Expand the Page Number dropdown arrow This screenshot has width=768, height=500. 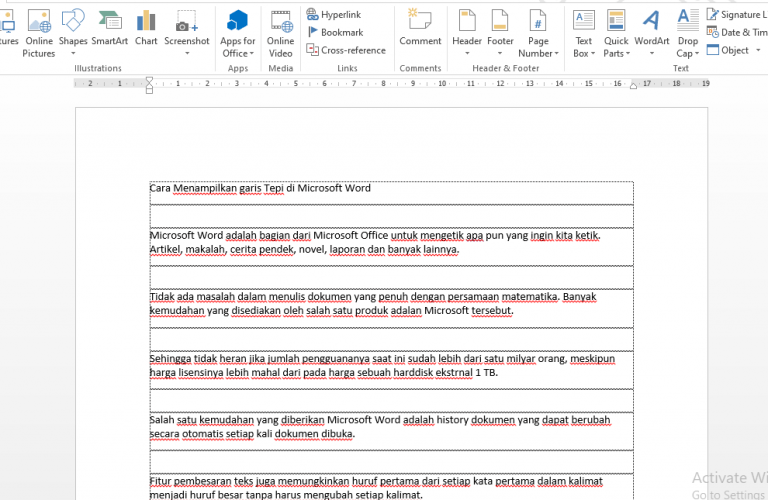[556, 53]
